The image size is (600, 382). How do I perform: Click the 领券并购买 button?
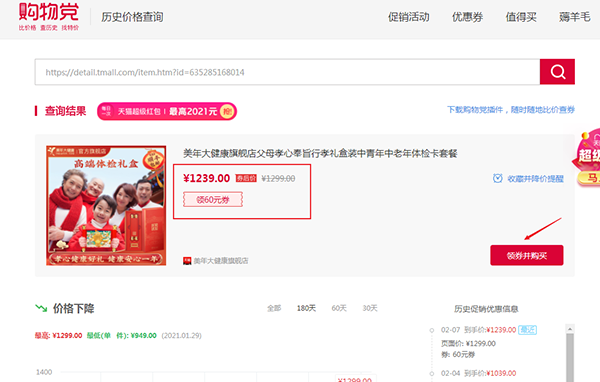tap(527, 255)
